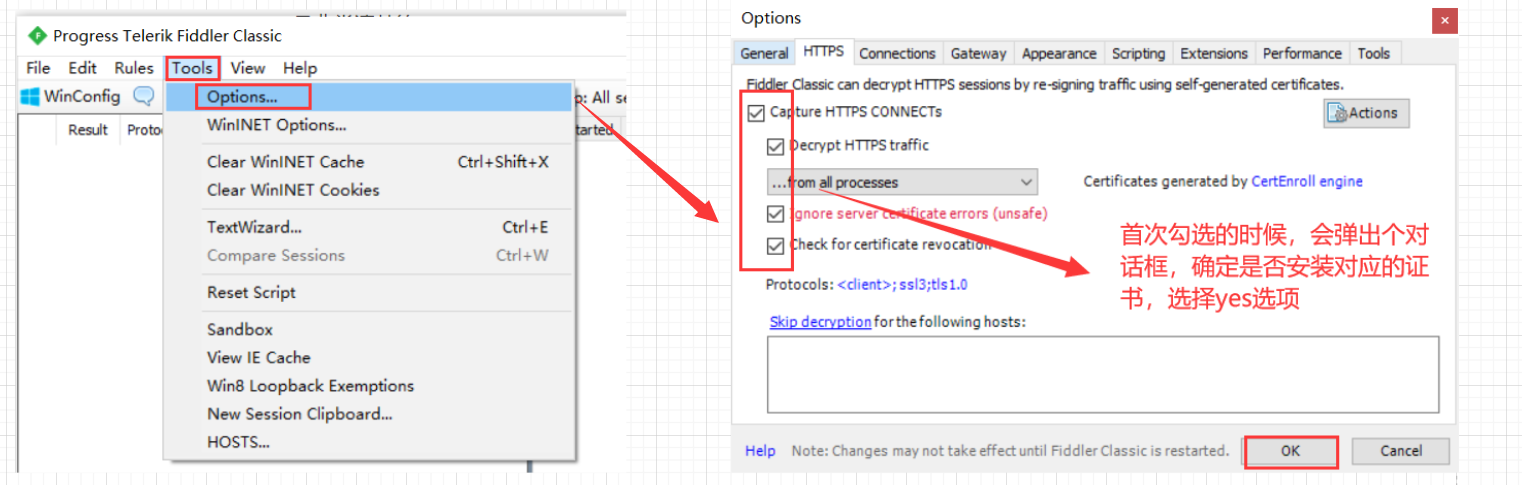The image size is (1522, 485).
Task: Click the speech bubble comment icon
Action: (144, 97)
